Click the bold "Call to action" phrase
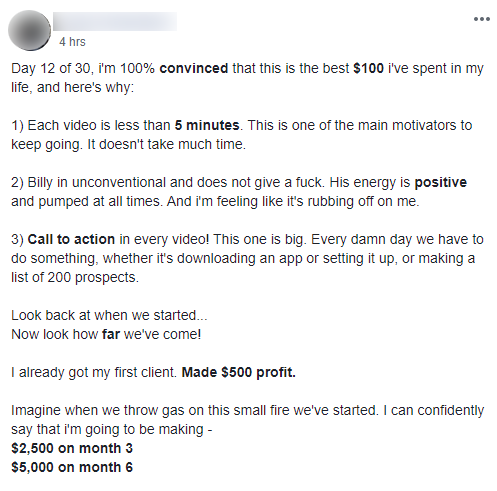This screenshot has width=497, height=491. click(x=71, y=239)
